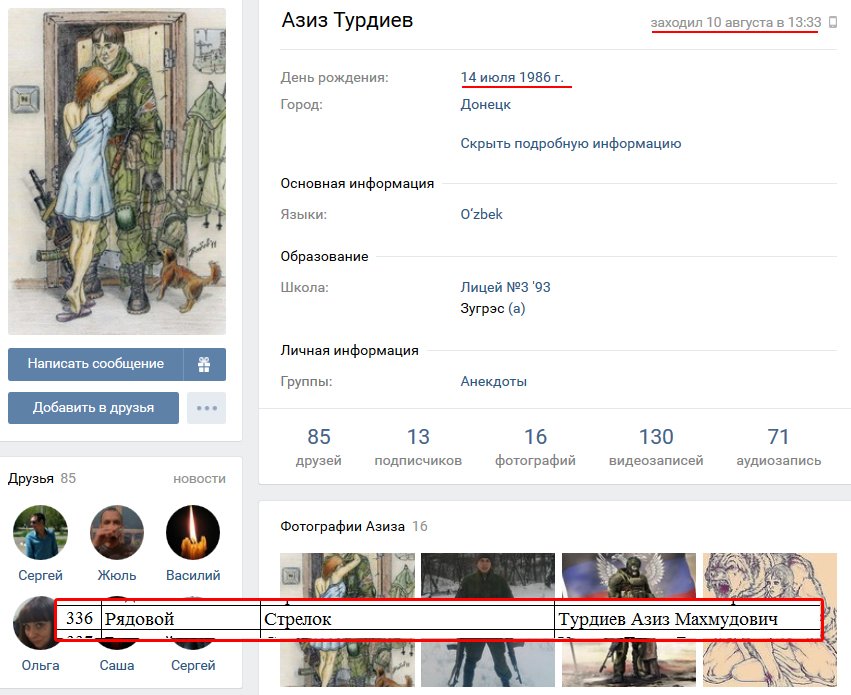Click the name Жюль under avatar
Screen dimensions: 851x695
(117, 575)
